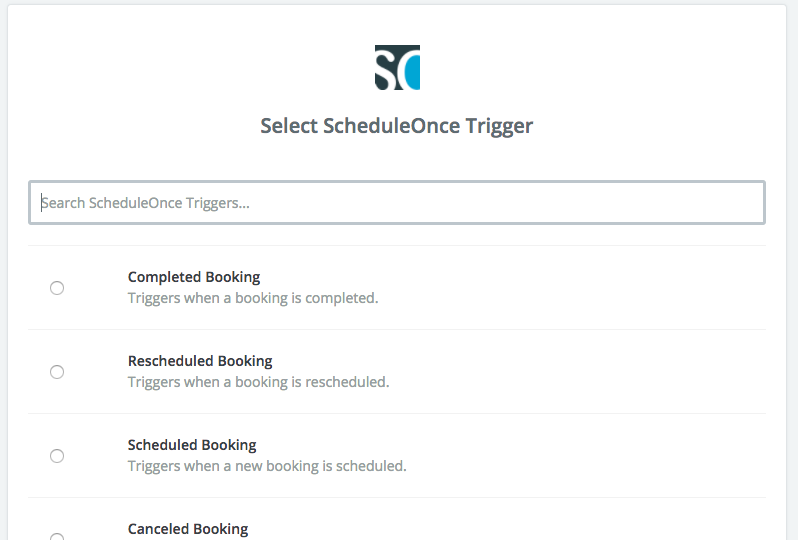
Task: Click divider line below the search field
Action: [x=397, y=246]
